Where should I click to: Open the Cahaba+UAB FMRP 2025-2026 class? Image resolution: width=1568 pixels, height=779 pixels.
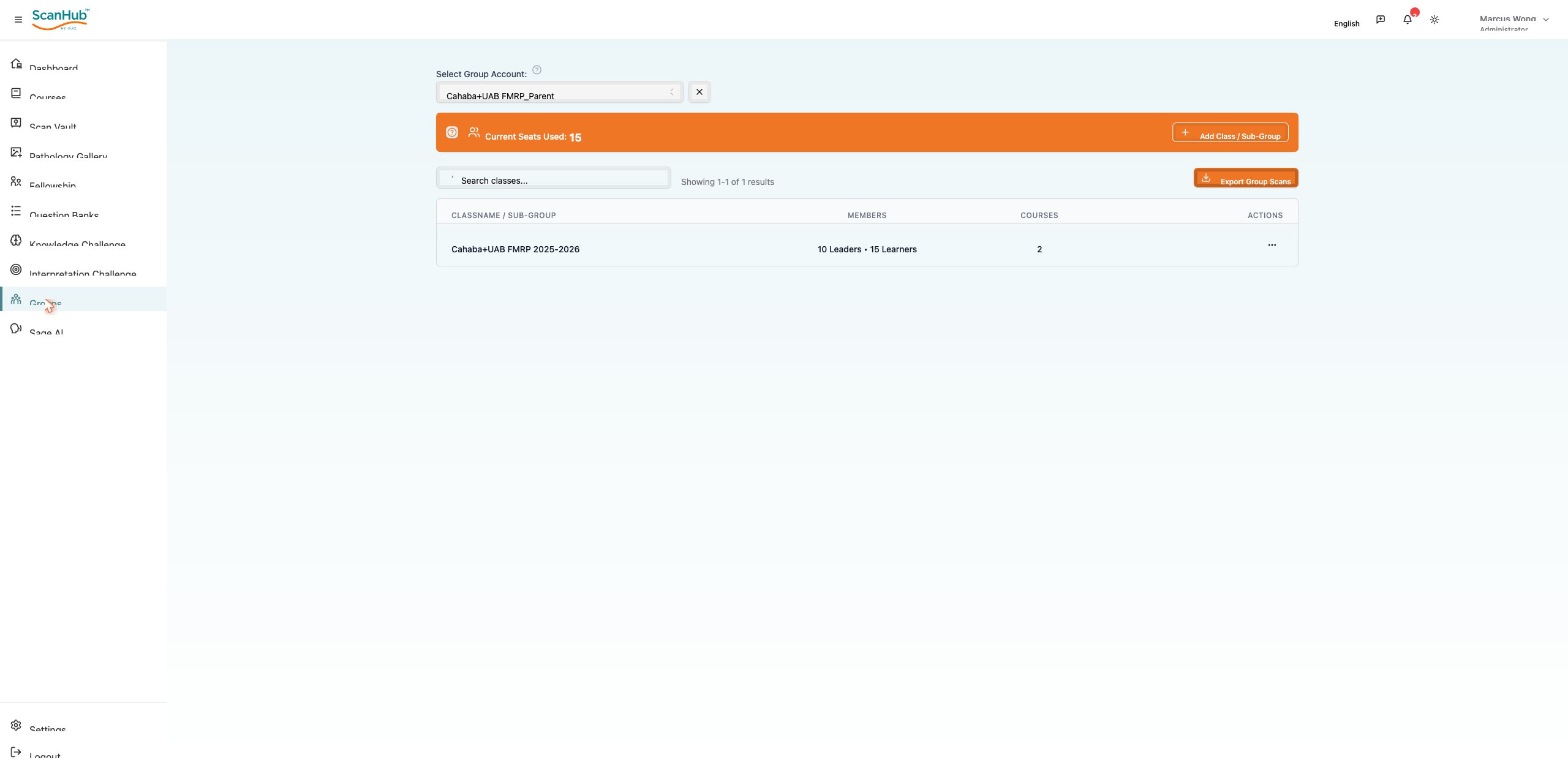coord(515,249)
